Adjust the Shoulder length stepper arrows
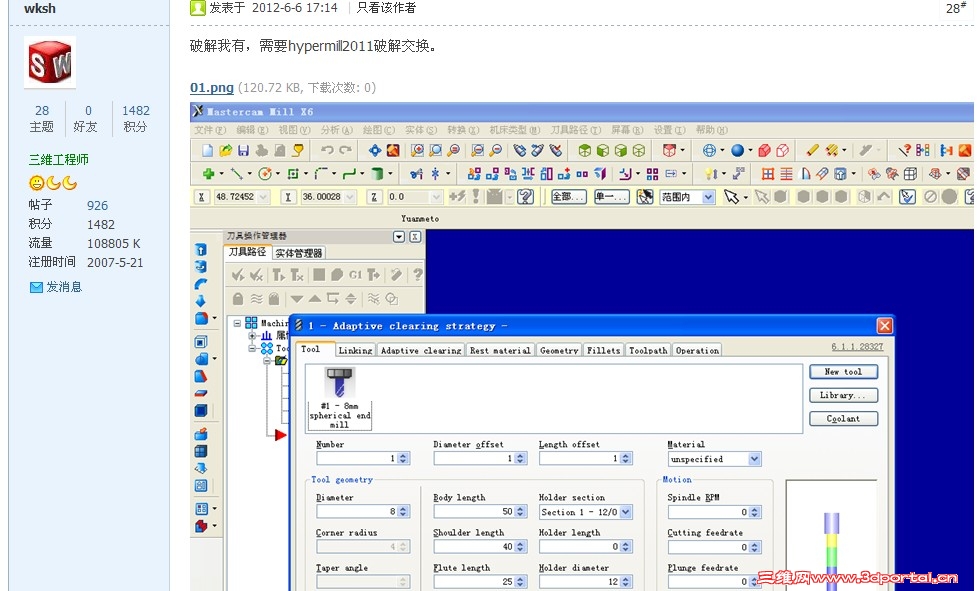Screen dimensions: 977x591 coord(520,547)
